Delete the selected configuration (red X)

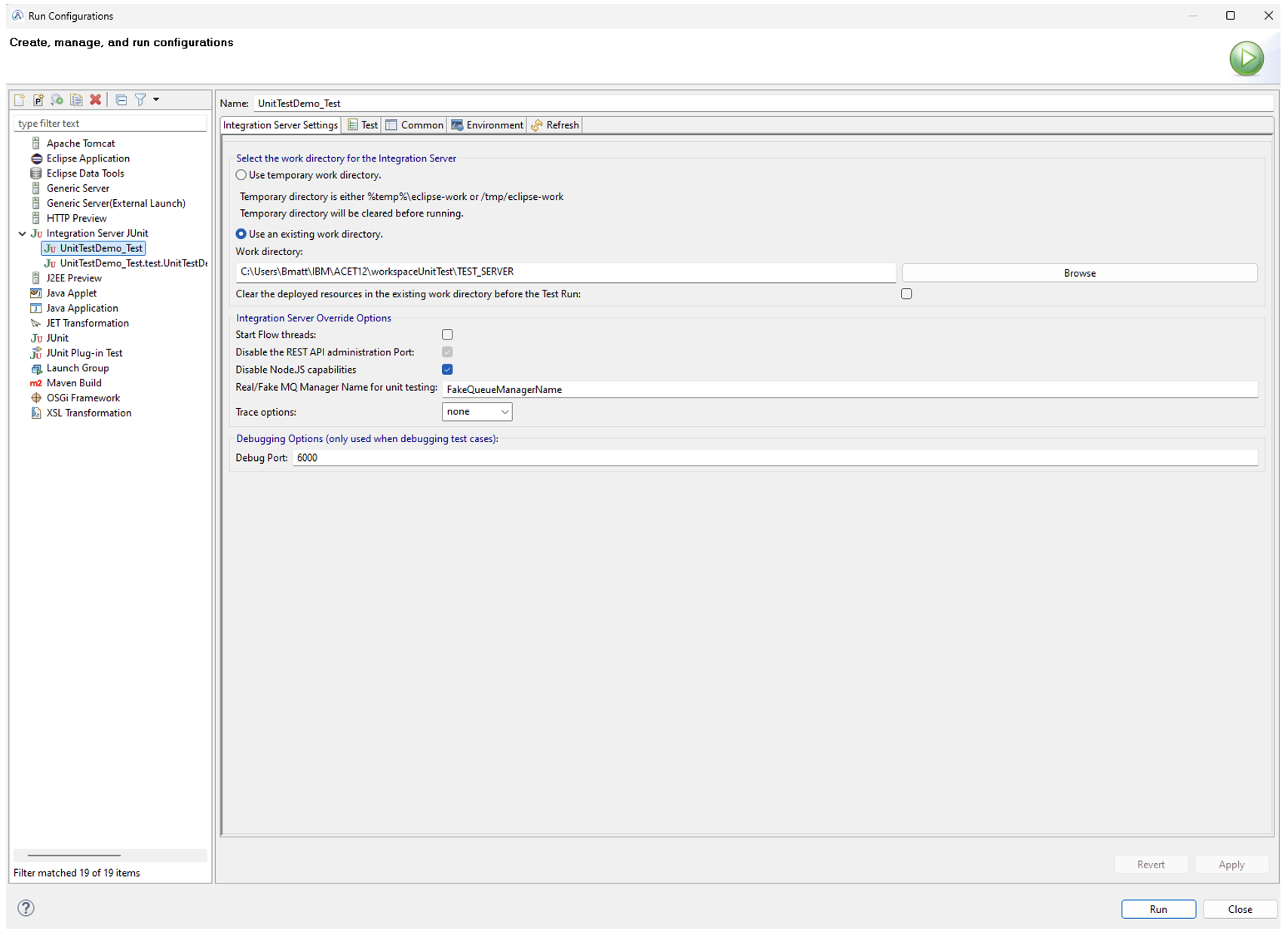pos(96,100)
